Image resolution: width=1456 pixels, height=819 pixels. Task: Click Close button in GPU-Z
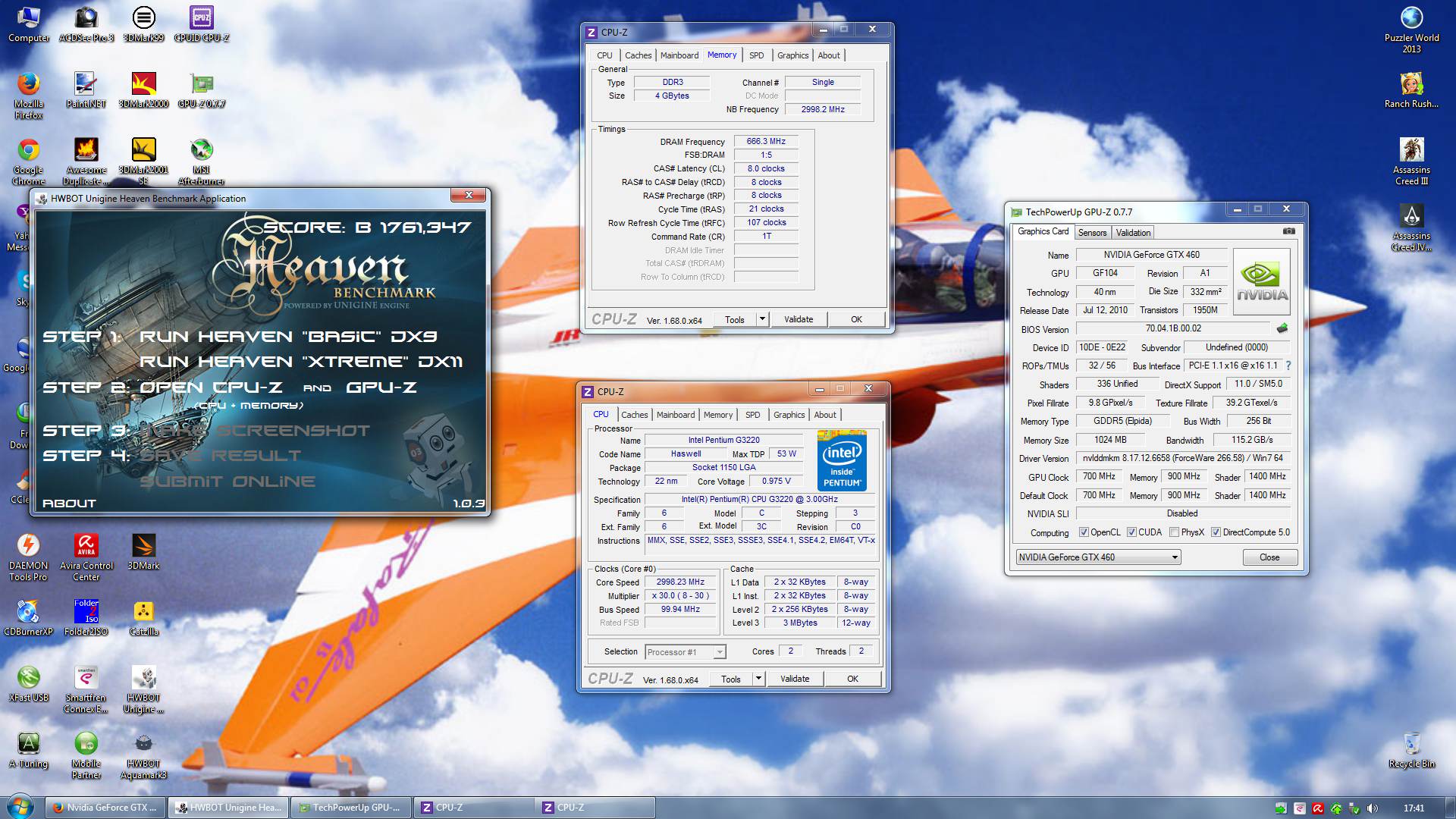[1269, 557]
